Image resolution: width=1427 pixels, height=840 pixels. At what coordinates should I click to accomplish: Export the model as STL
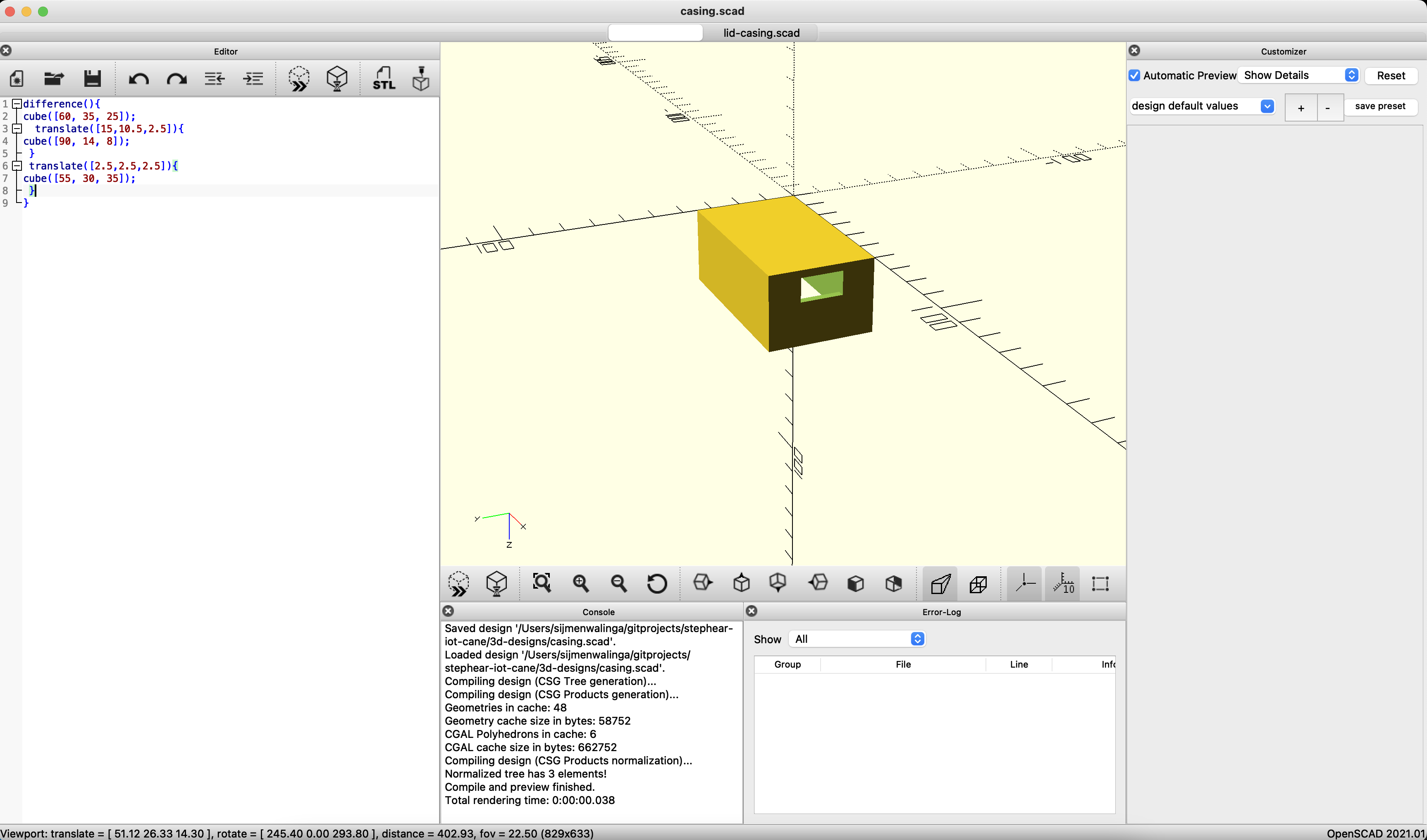point(384,78)
